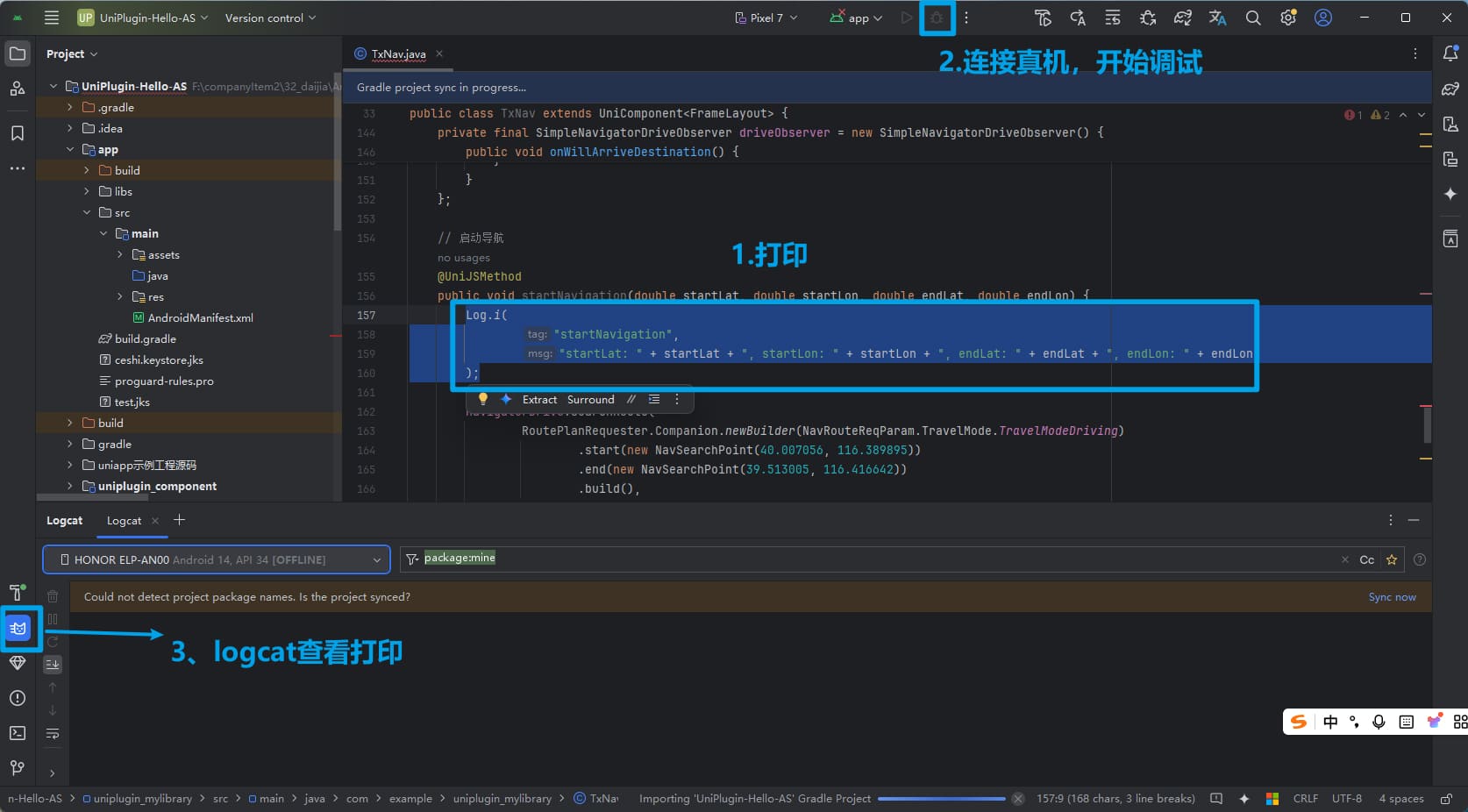
Task: Click the Debug bug icon in toolbar
Action: point(937,18)
